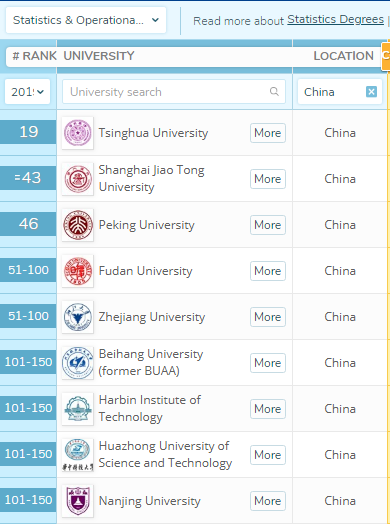The width and height of the screenshot is (390, 524).
Task: Click China location in Tsinghua row
Action: pos(340,133)
